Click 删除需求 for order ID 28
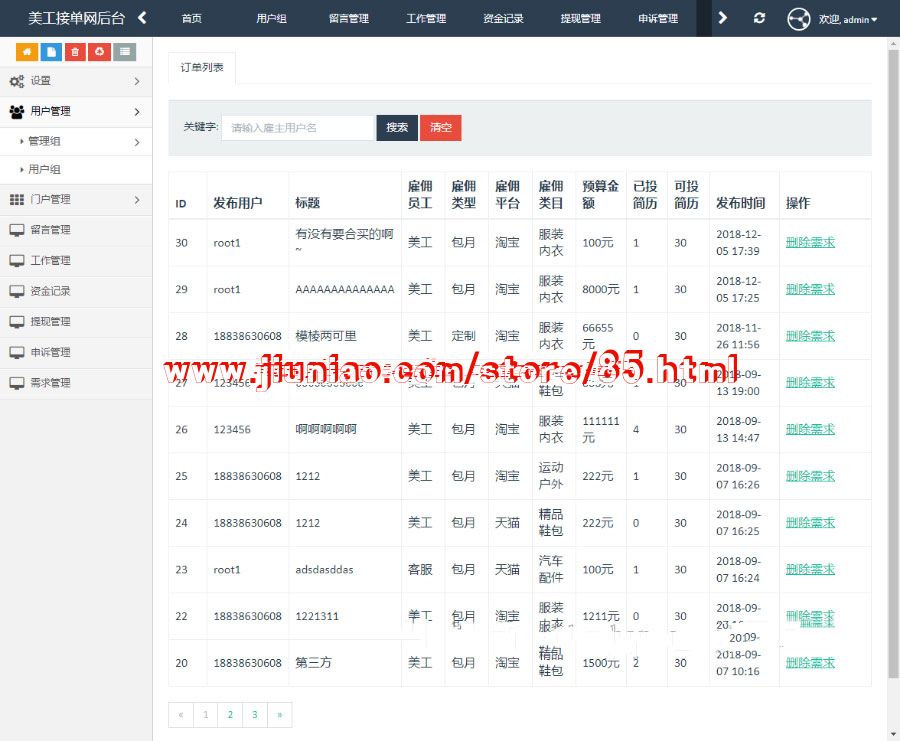 click(810, 336)
